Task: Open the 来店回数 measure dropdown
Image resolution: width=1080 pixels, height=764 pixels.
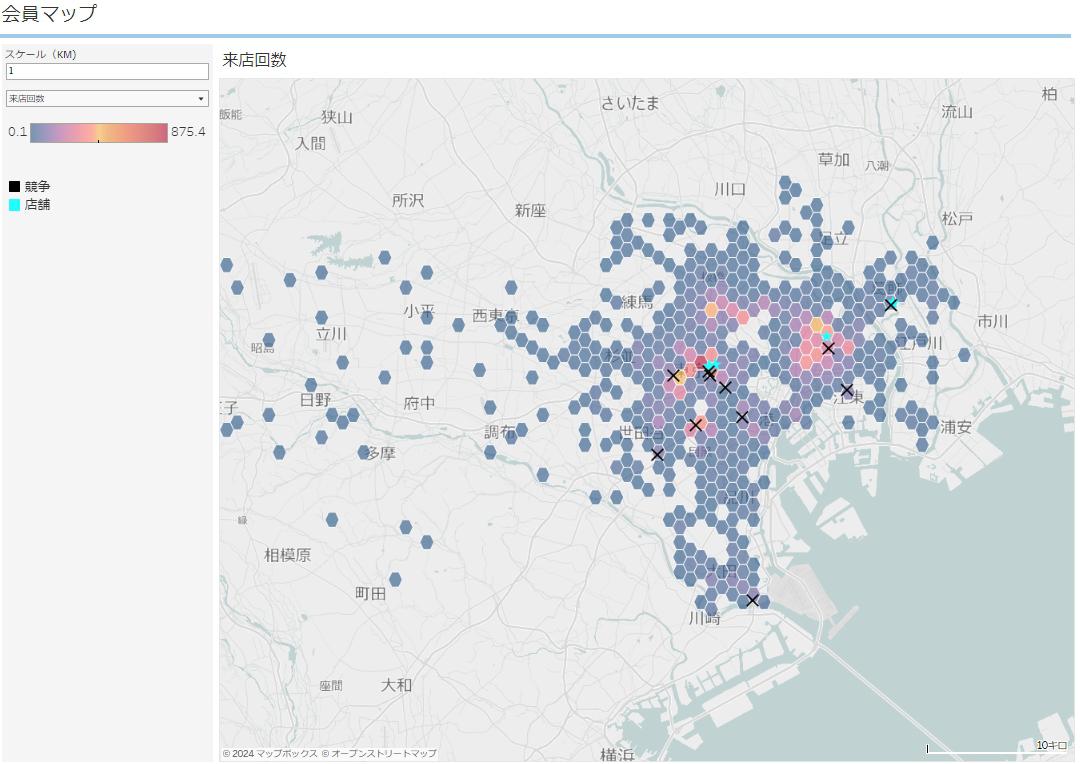Action: click(x=107, y=99)
